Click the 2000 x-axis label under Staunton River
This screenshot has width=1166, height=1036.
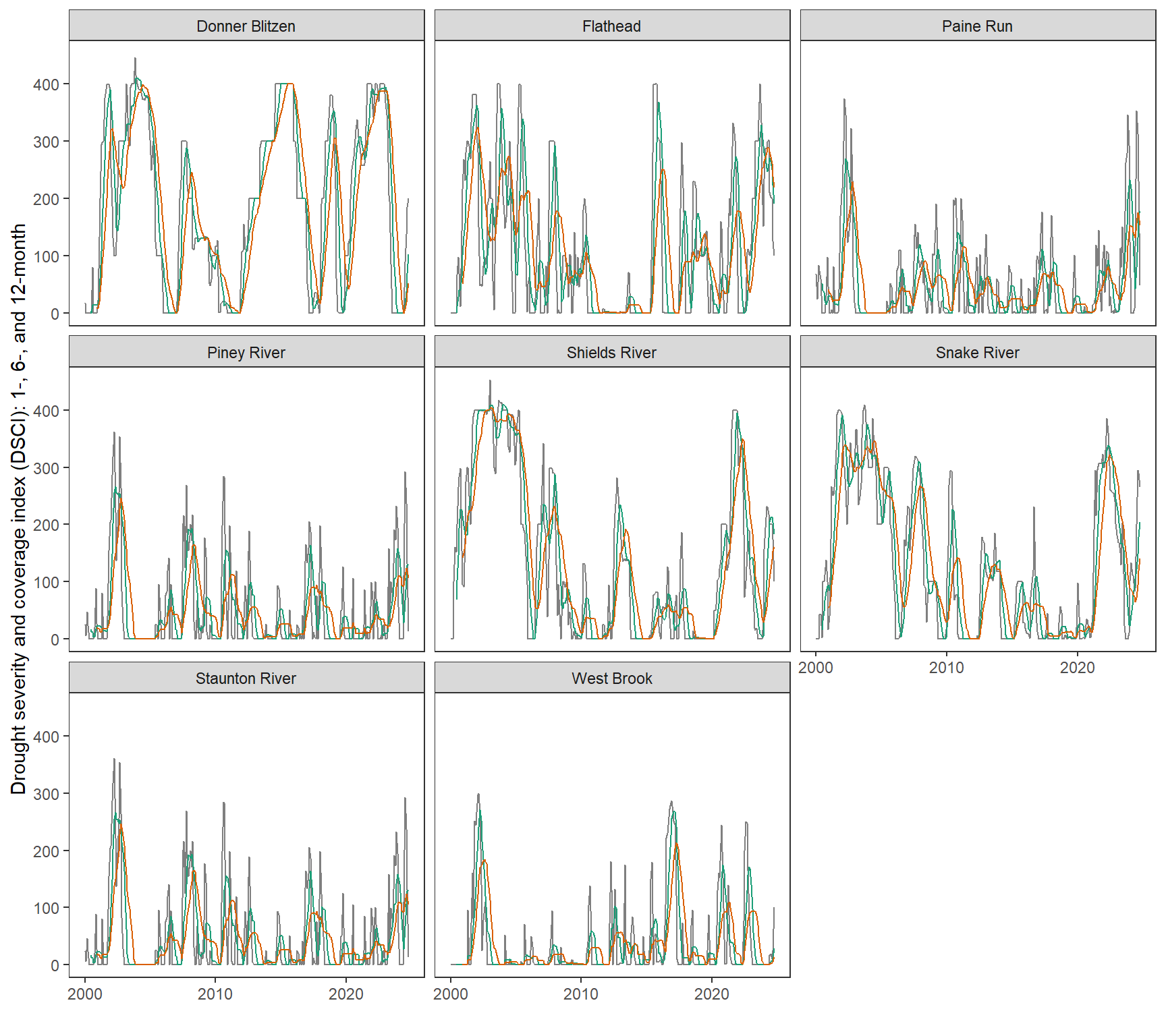point(85,994)
